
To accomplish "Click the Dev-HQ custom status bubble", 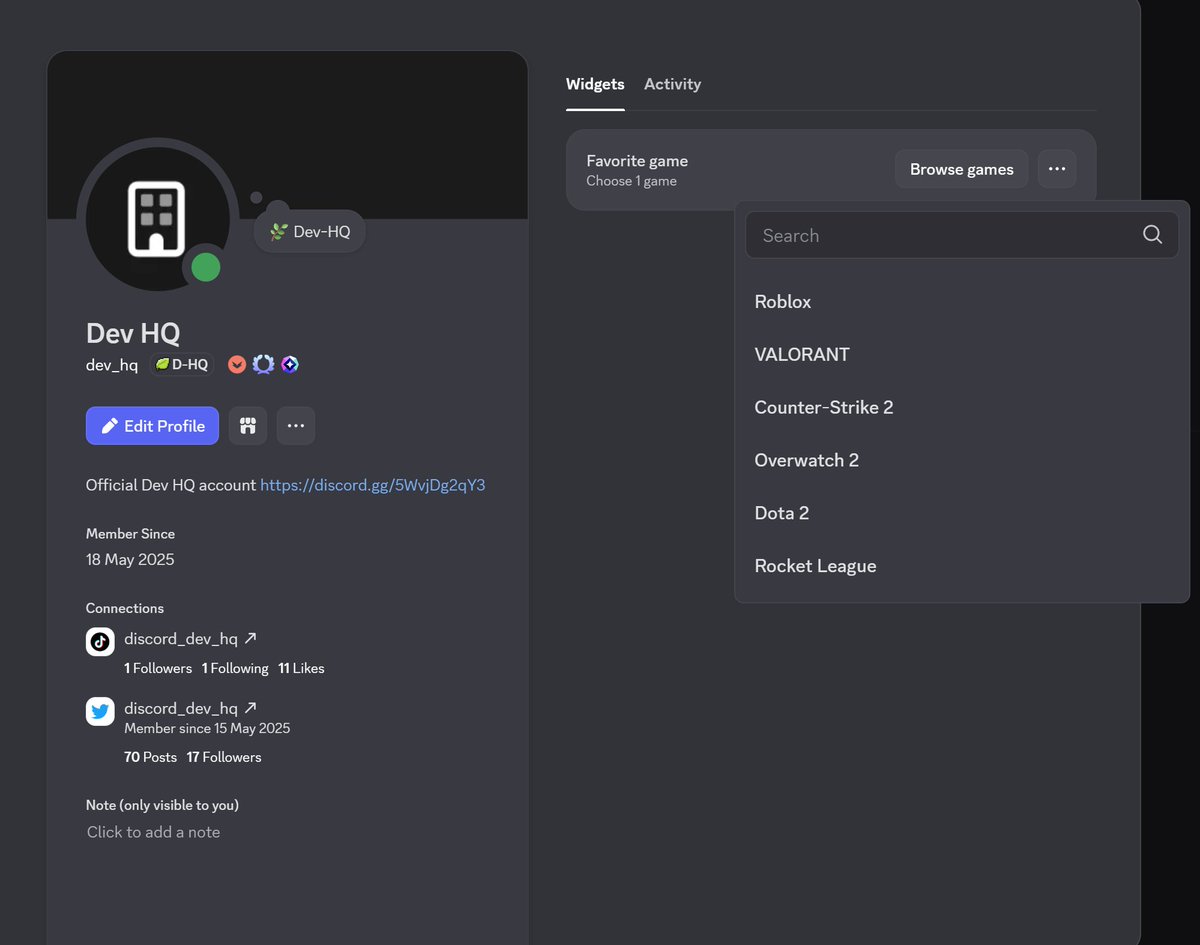I will pyautogui.click(x=309, y=231).
